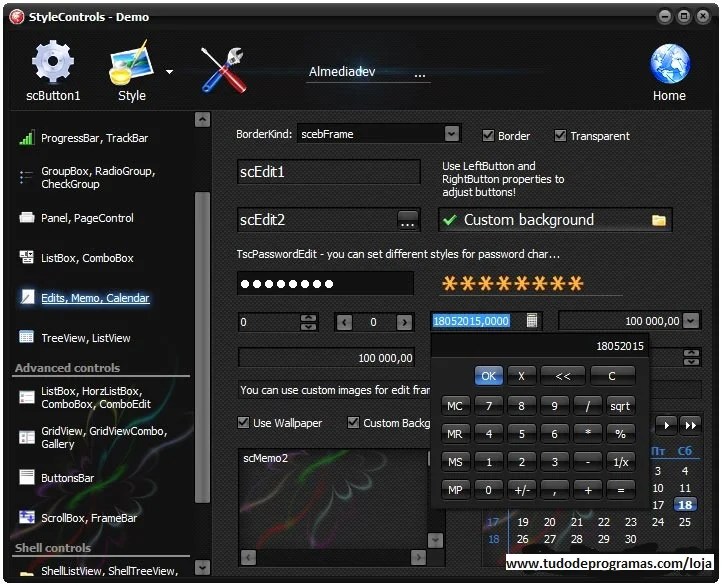The width and height of the screenshot is (722, 586).
Task: Click the calculator icon in the 18052015 edit
Action: (x=531, y=320)
